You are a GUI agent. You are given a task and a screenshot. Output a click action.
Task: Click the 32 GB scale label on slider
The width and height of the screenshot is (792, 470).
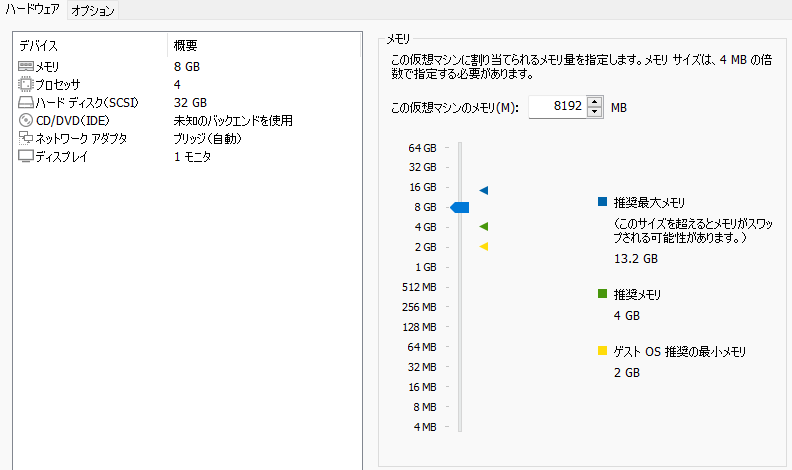422,167
